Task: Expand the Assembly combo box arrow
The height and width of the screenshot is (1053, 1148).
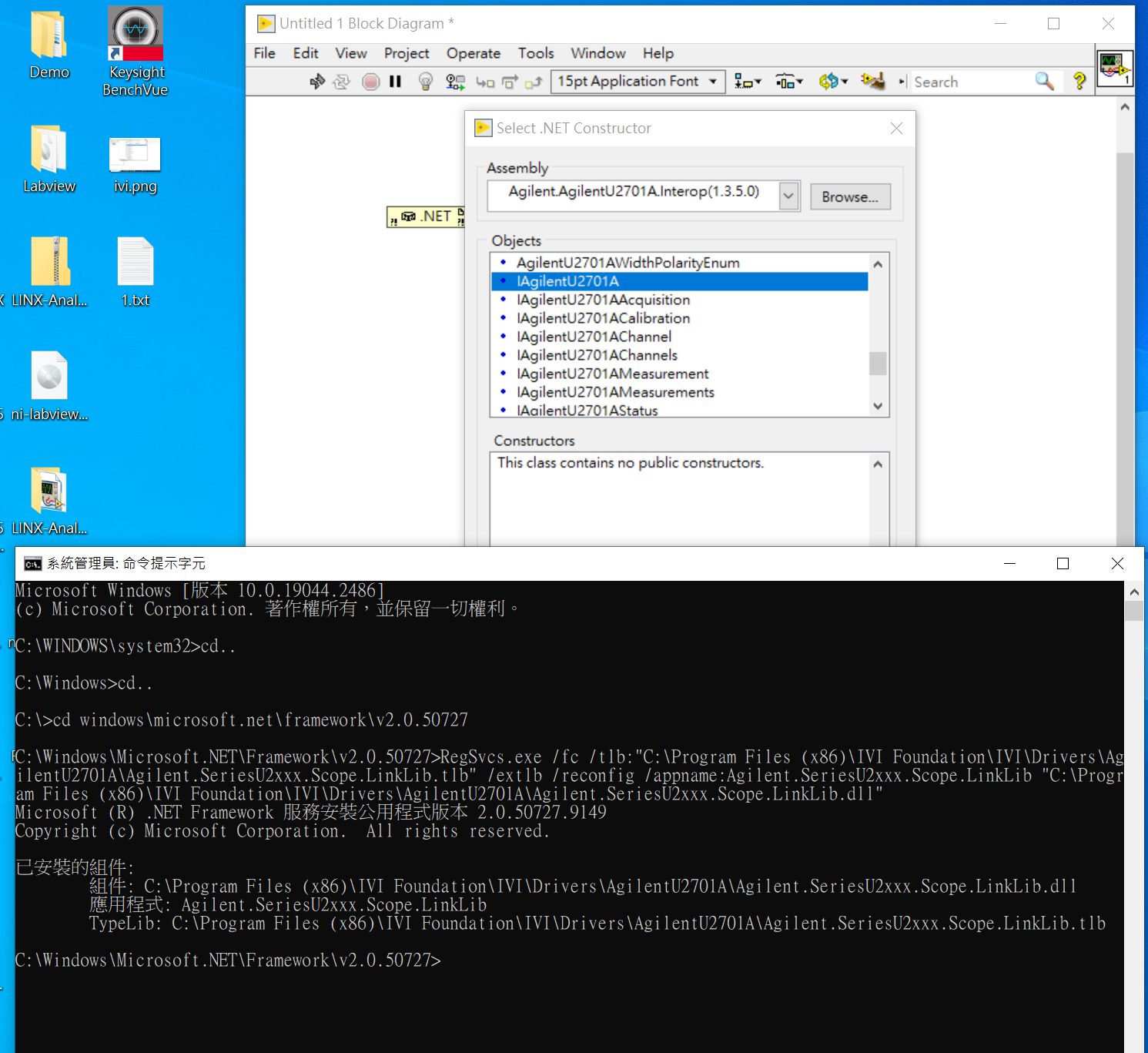Action: tap(788, 196)
